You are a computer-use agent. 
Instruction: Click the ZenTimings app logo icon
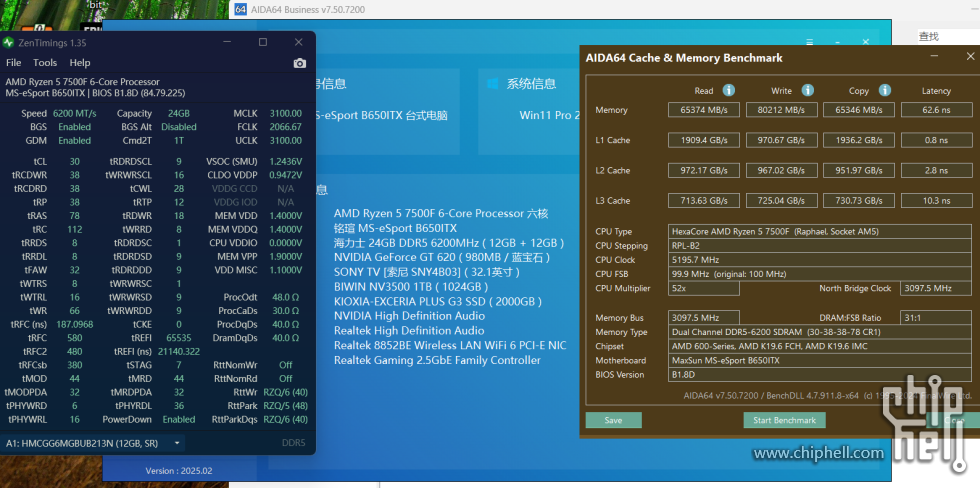coord(8,42)
